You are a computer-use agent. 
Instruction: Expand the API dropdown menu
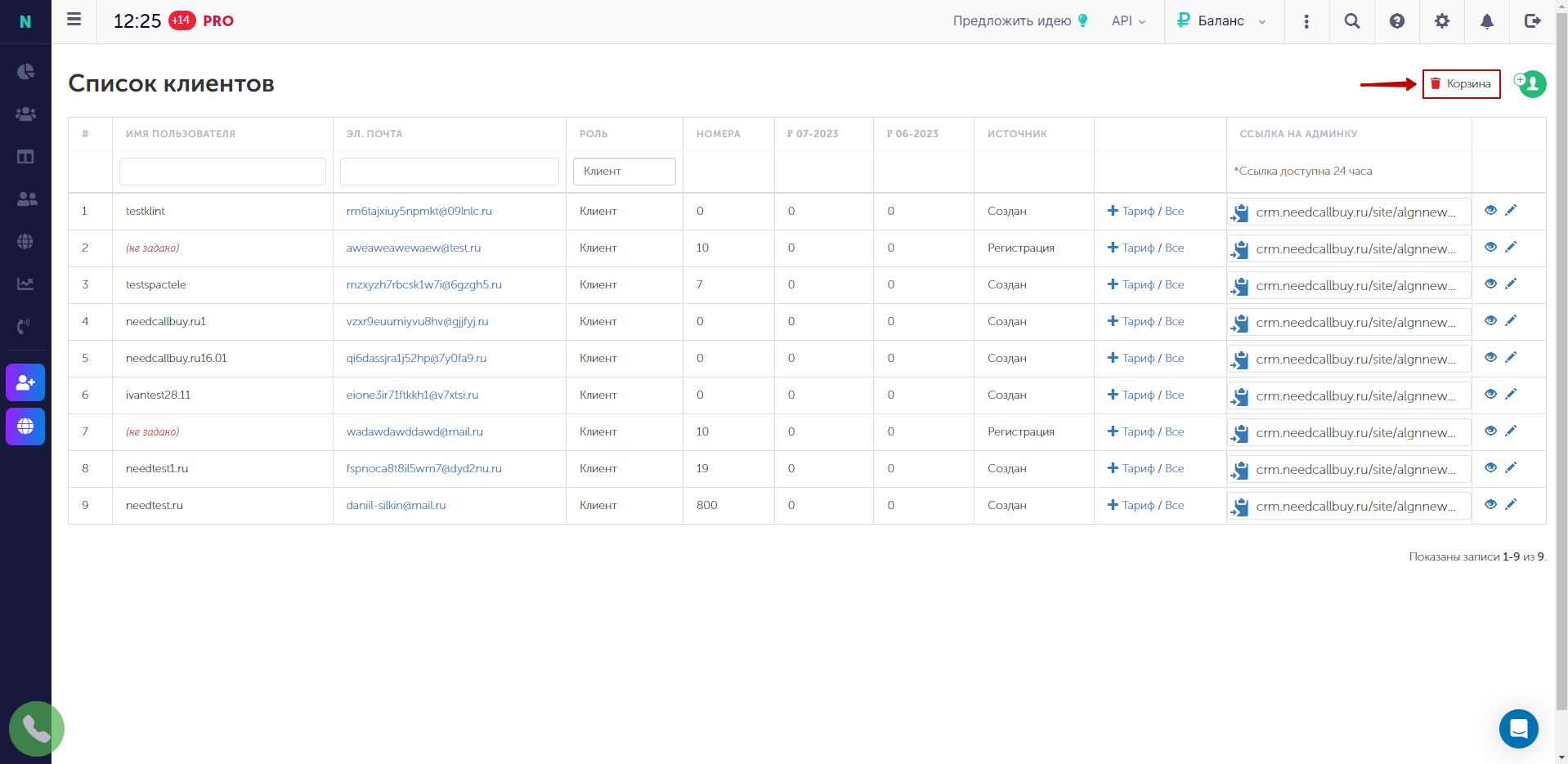coord(1129,21)
